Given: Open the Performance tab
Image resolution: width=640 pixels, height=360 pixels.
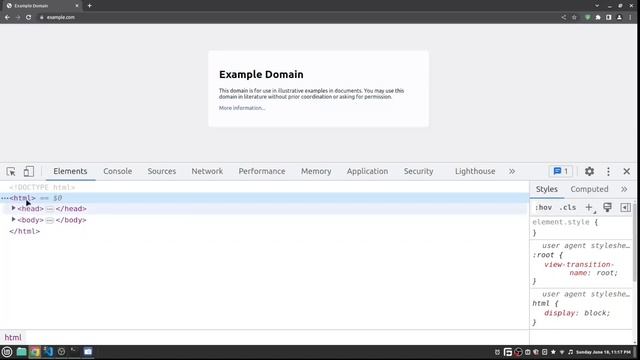Looking at the screenshot, I should pos(262,171).
